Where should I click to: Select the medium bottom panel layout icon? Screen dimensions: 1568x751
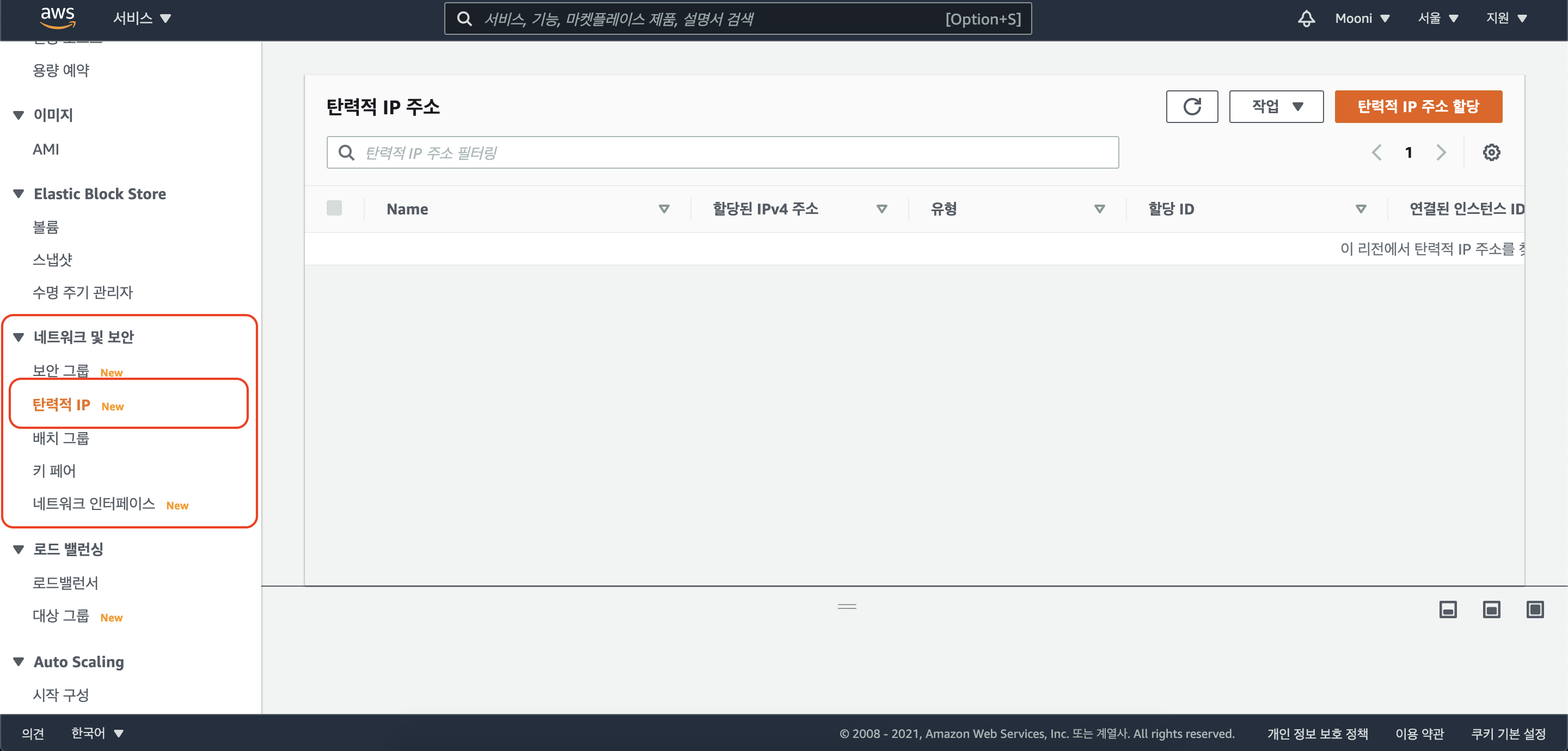pyautogui.click(x=1491, y=609)
